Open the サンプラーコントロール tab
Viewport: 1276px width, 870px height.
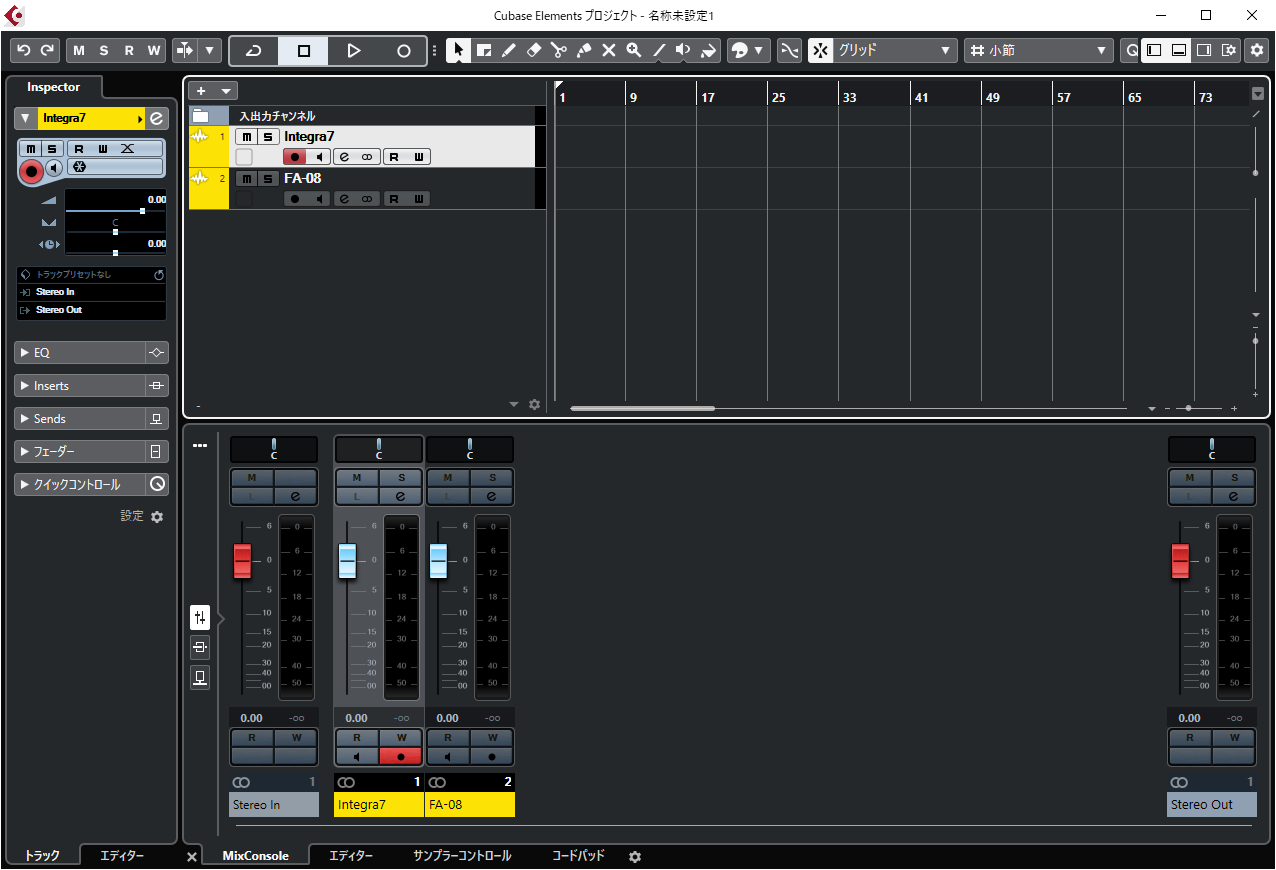point(462,856)
